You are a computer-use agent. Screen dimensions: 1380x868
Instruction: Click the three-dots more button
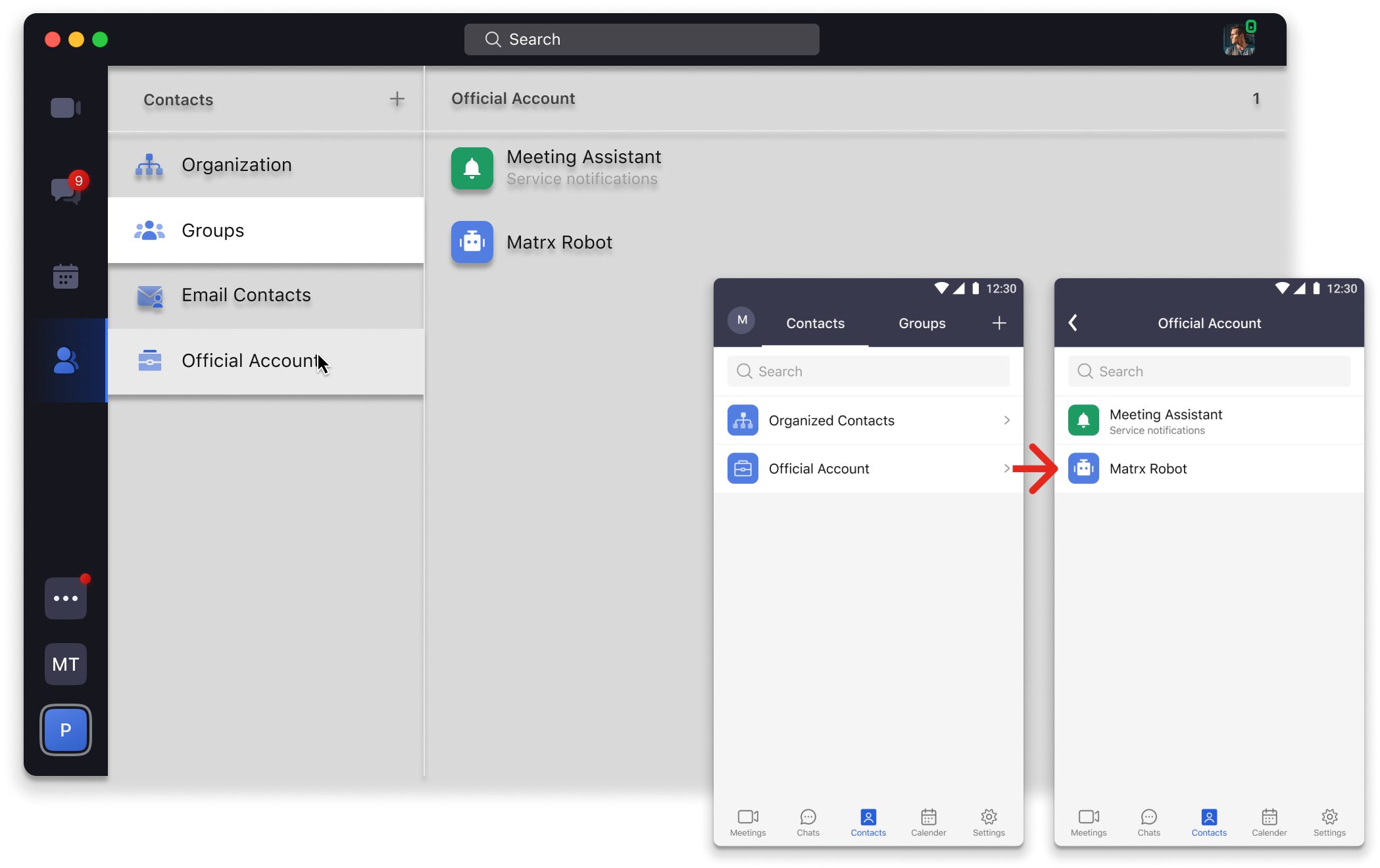tap(66, 598)
